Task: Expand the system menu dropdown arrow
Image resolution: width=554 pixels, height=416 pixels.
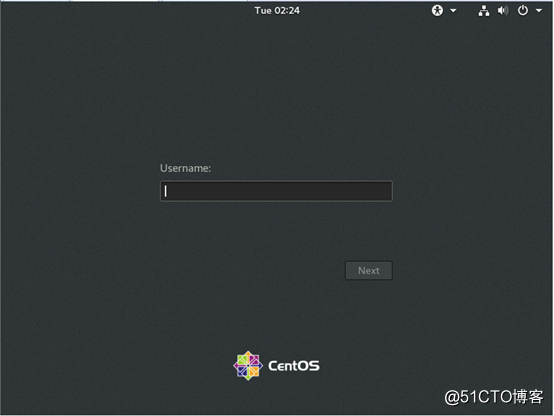Action: pos(538,11)
